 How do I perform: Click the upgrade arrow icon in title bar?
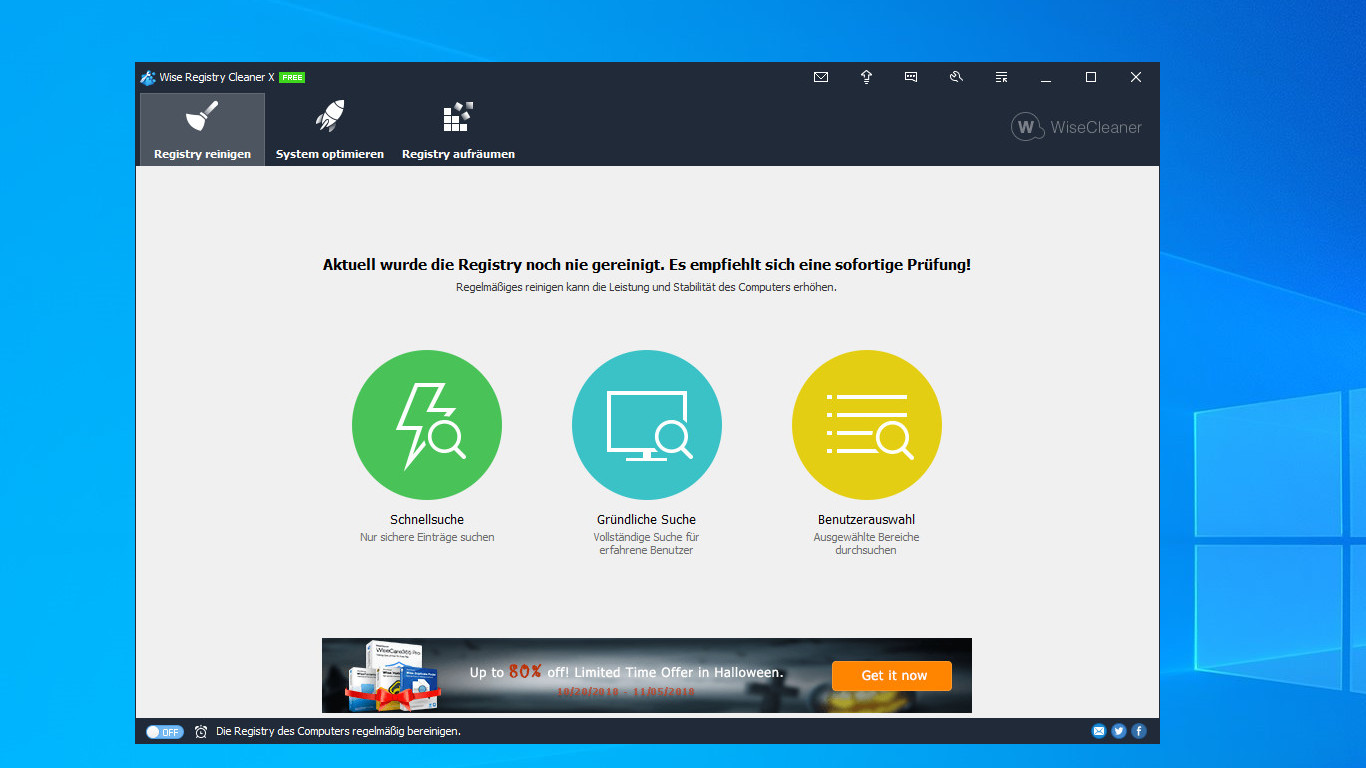866,77
